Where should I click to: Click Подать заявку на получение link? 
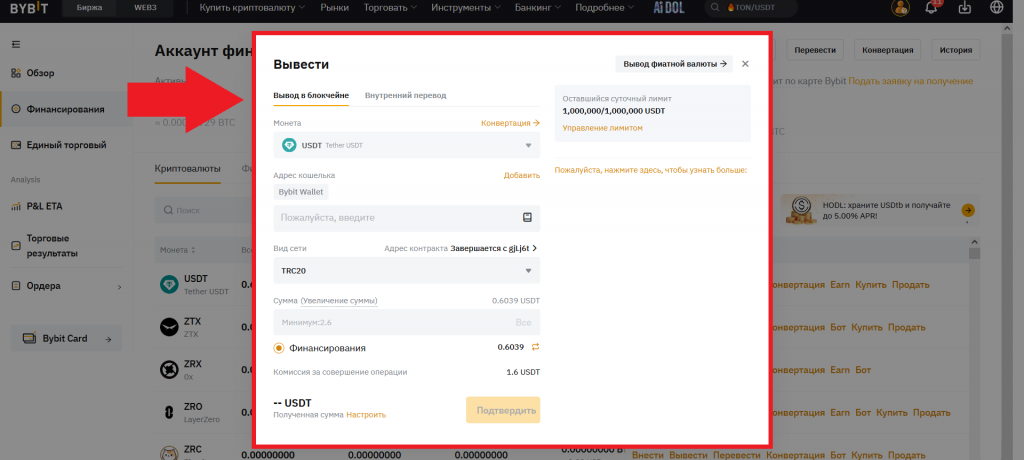910,81
